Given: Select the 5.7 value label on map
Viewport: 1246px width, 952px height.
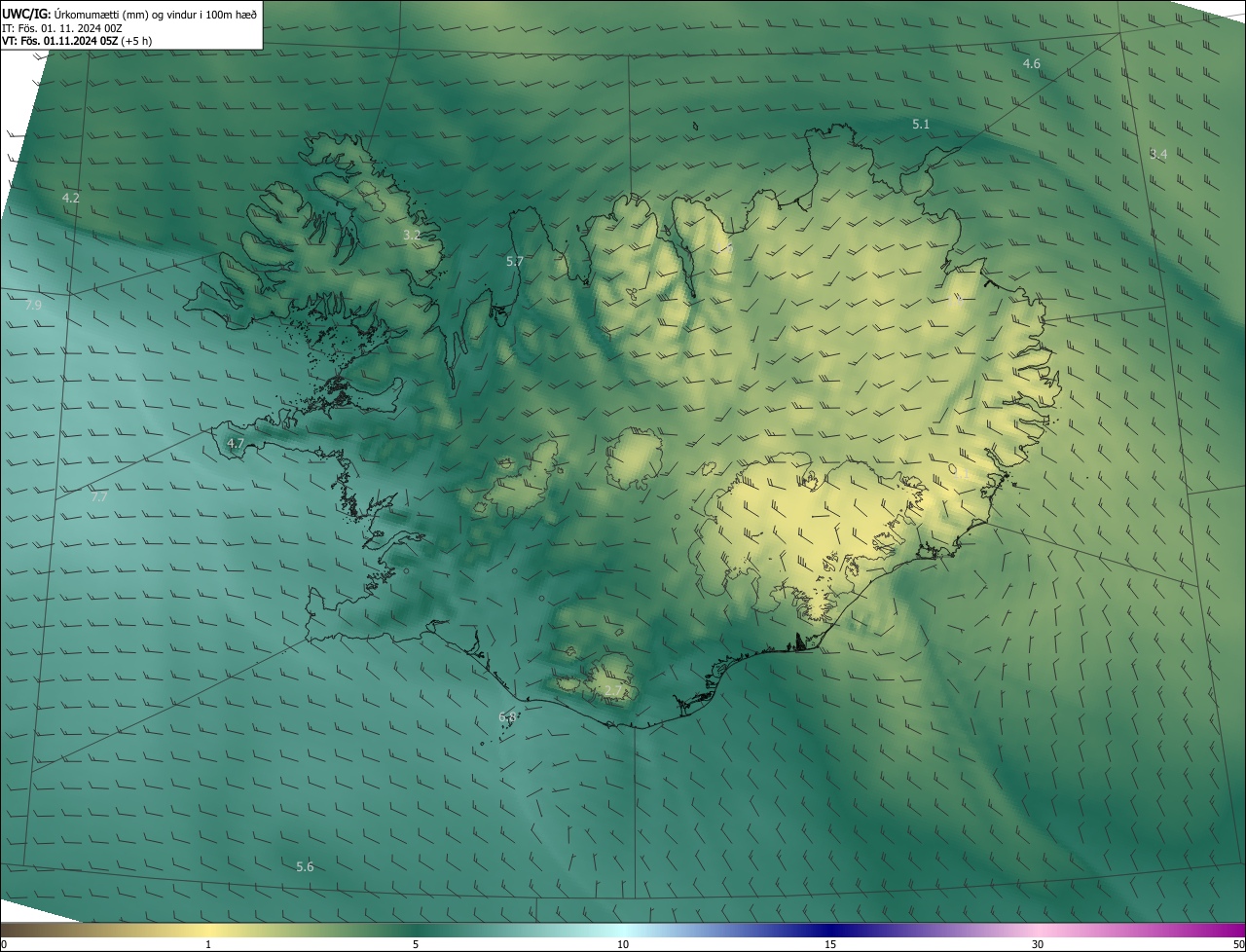Looking at the screenshot, I should 515,261.
